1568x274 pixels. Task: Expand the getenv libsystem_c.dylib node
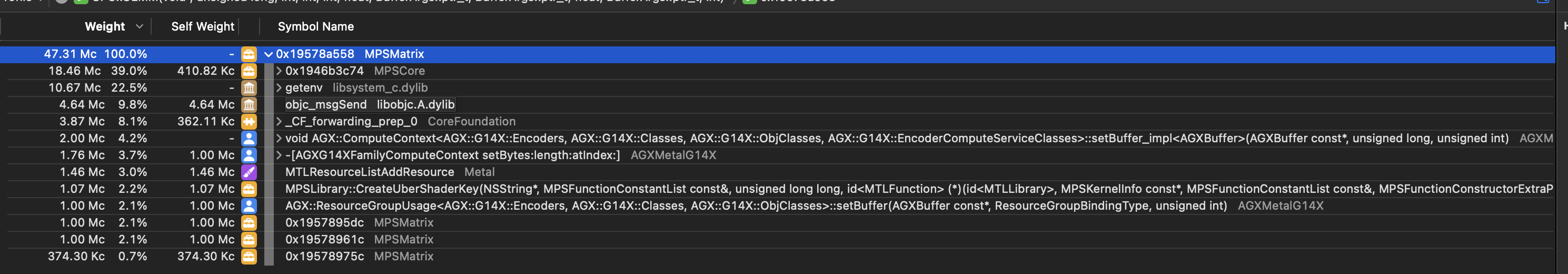[279, 87]
